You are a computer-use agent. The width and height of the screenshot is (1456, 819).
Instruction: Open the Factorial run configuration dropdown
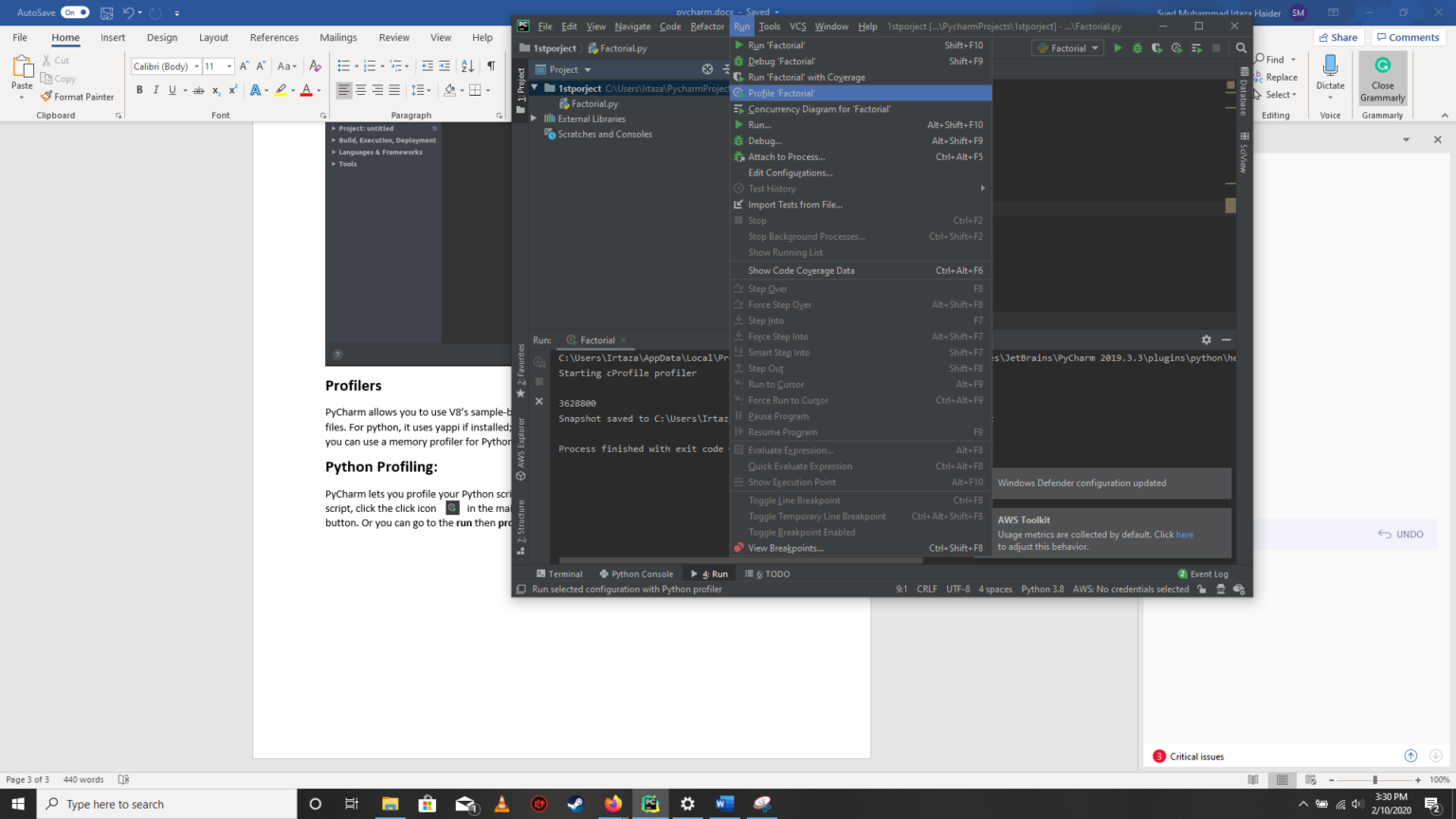(x=1068, y=48)
